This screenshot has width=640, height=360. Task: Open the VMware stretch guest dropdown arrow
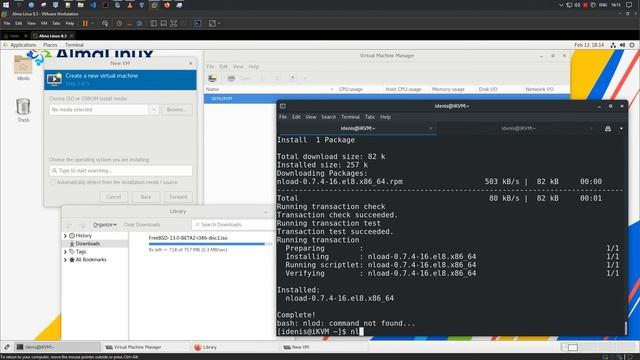tap(219, 23)
